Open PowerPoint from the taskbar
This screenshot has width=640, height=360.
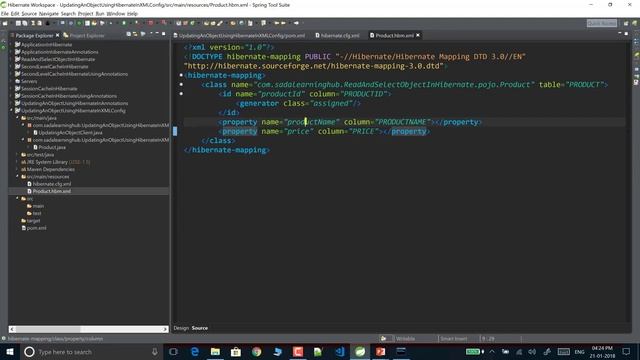pyautogui.click(x=380, y=352)
